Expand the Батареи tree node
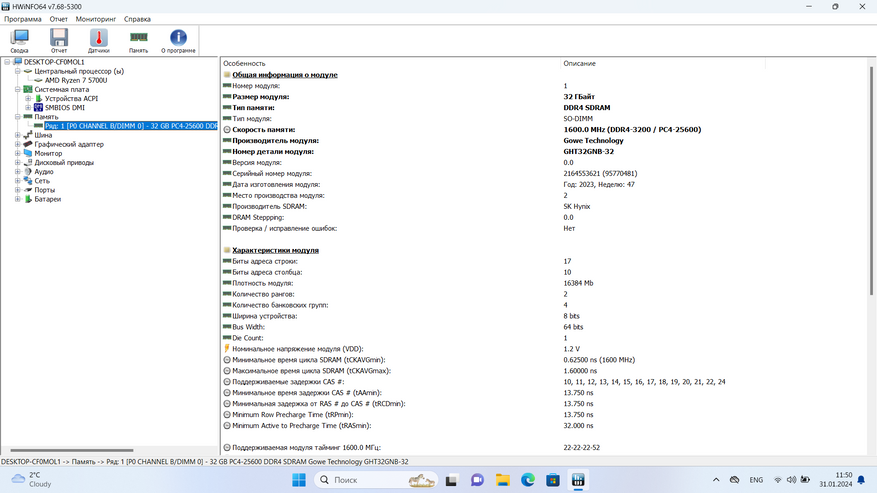 pos(18,199)
